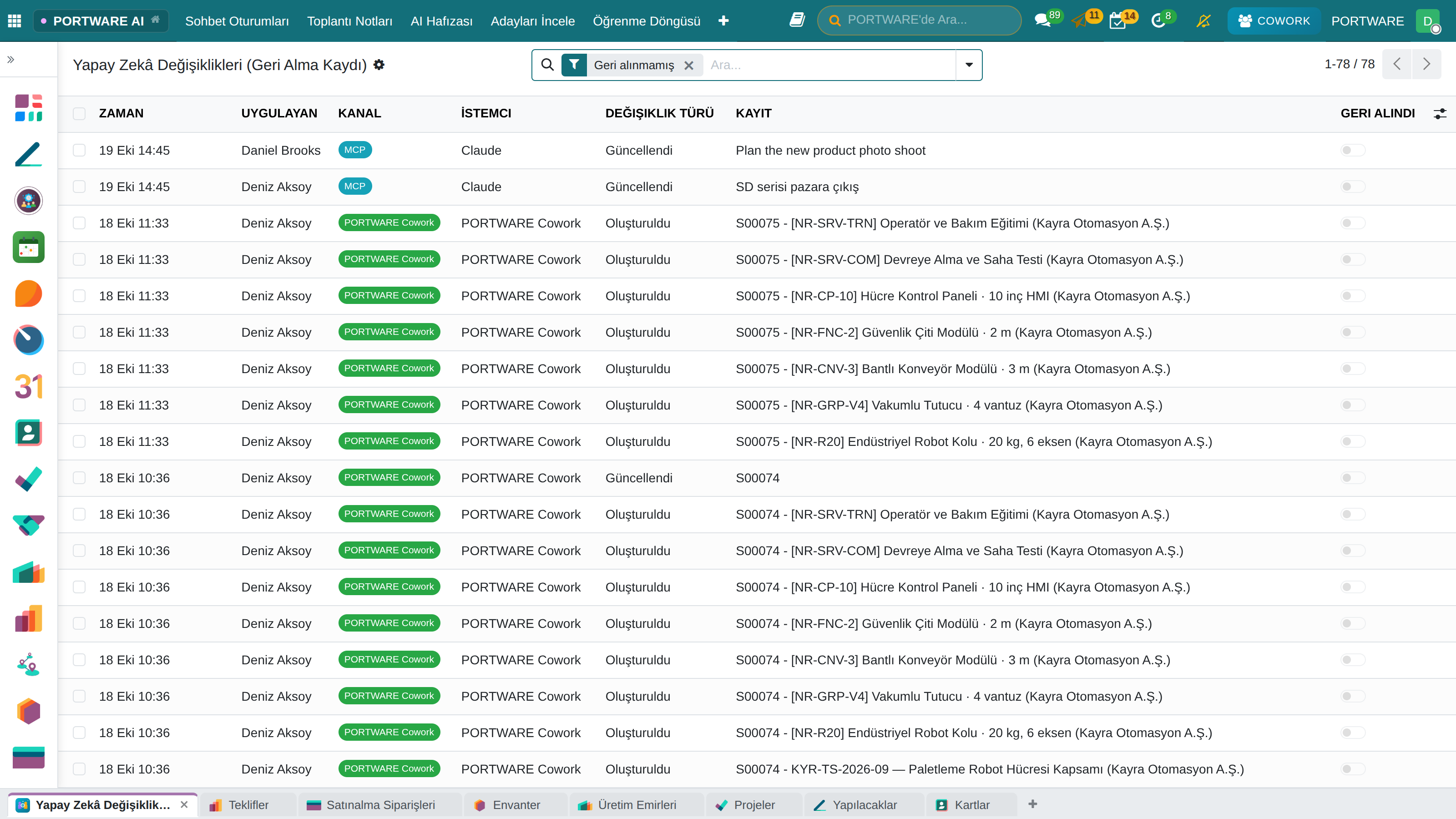Toggle Geri Alındı for S00074 - KYR-TS-2026-09 row
Image resolution: width=1456 pixels, height=819 pixels.
(1353, 769)
